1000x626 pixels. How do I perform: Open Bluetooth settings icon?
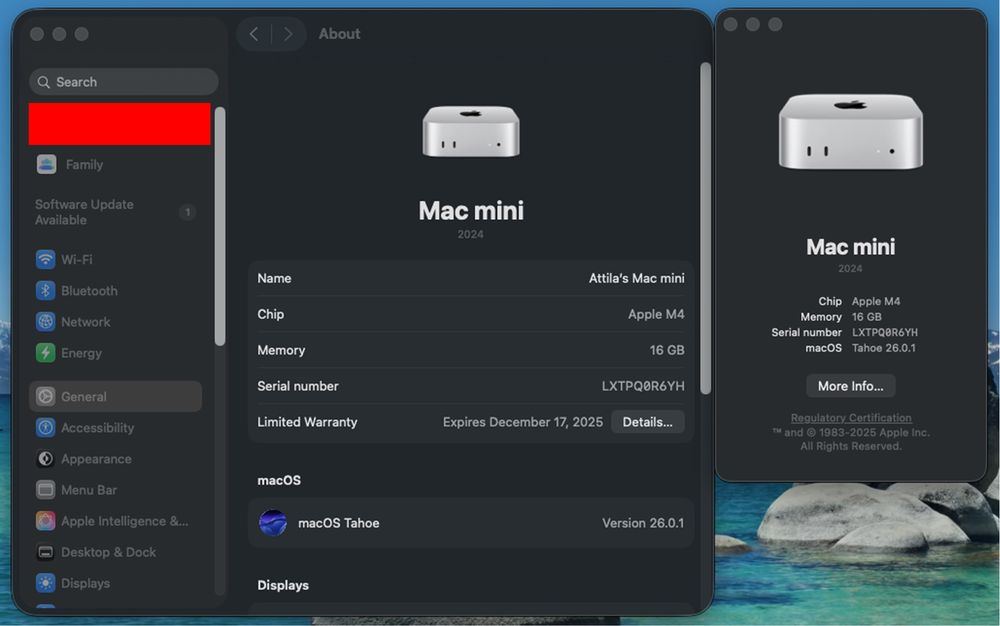[45, 291]
